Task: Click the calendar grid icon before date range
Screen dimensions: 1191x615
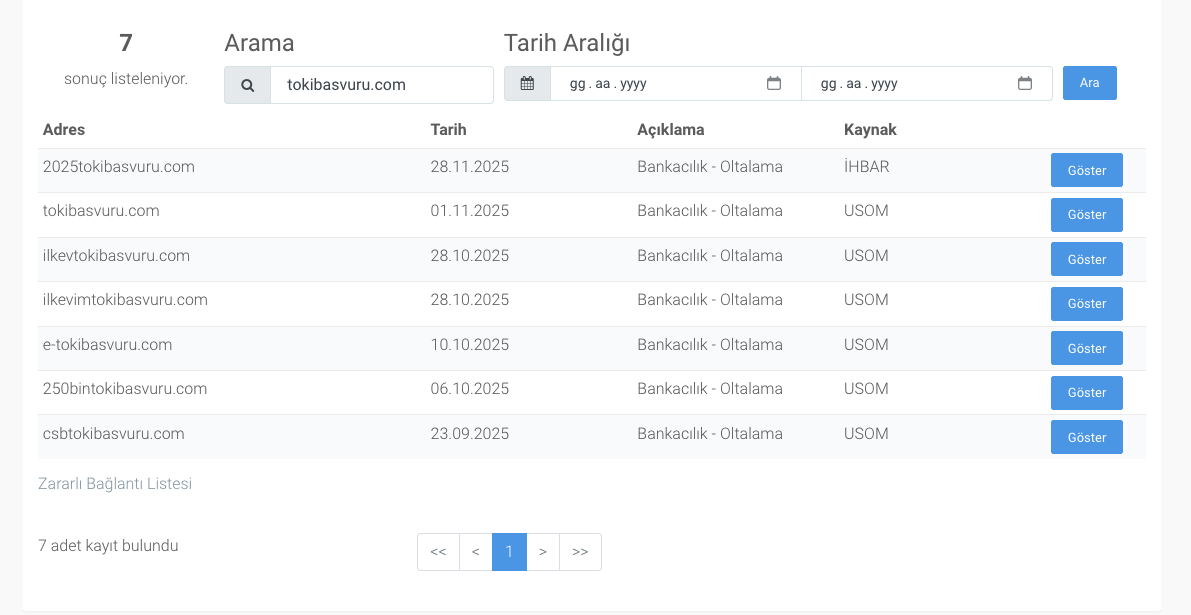Action: point(527,84)
